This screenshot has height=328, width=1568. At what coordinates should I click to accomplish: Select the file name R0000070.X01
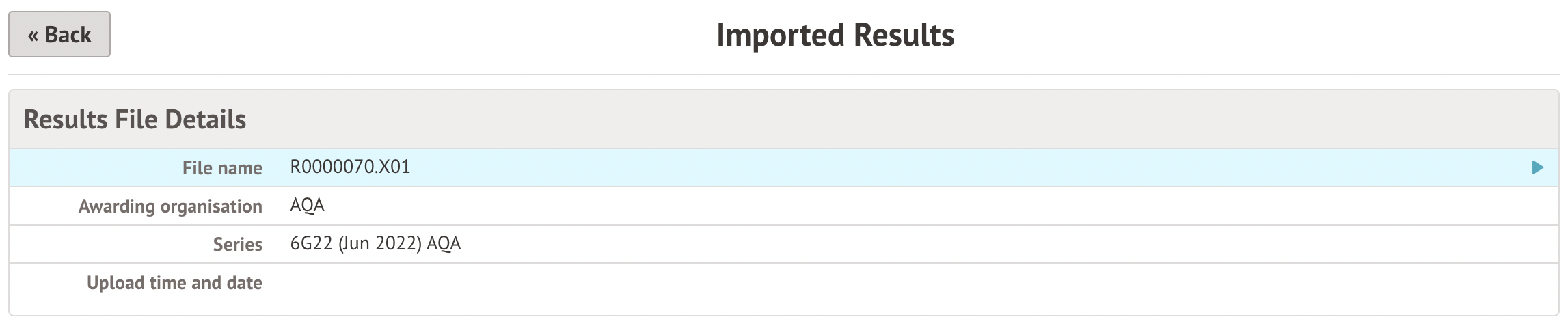pos(350,167)
